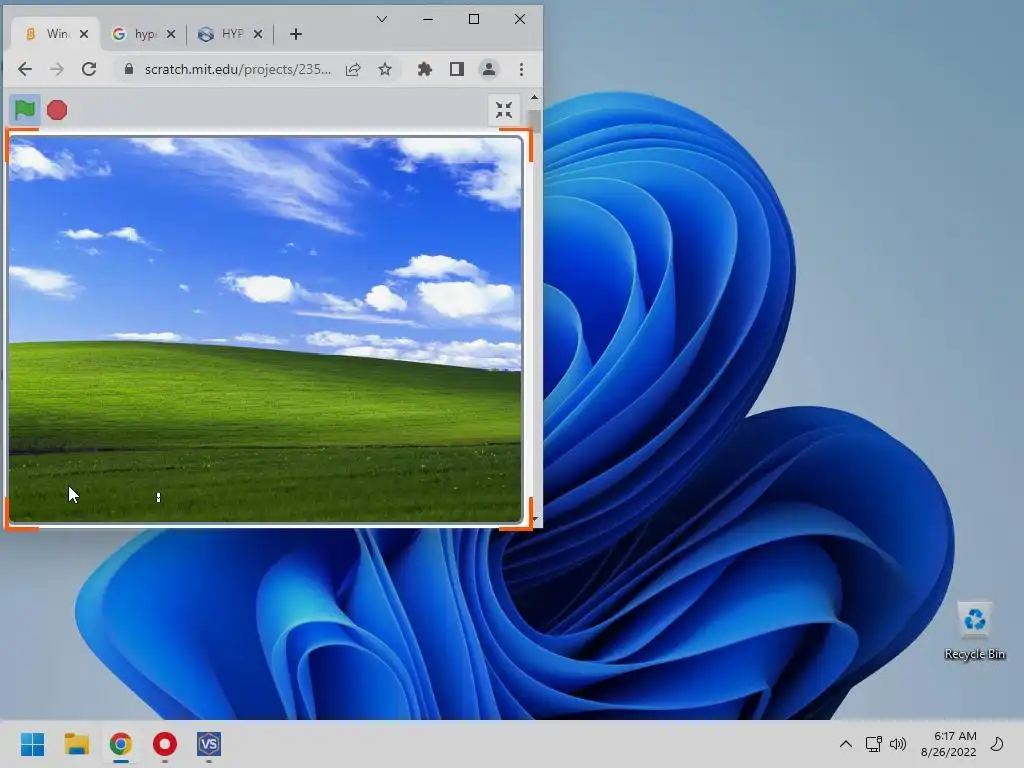View site information lock icon

(x=129, y=69)
